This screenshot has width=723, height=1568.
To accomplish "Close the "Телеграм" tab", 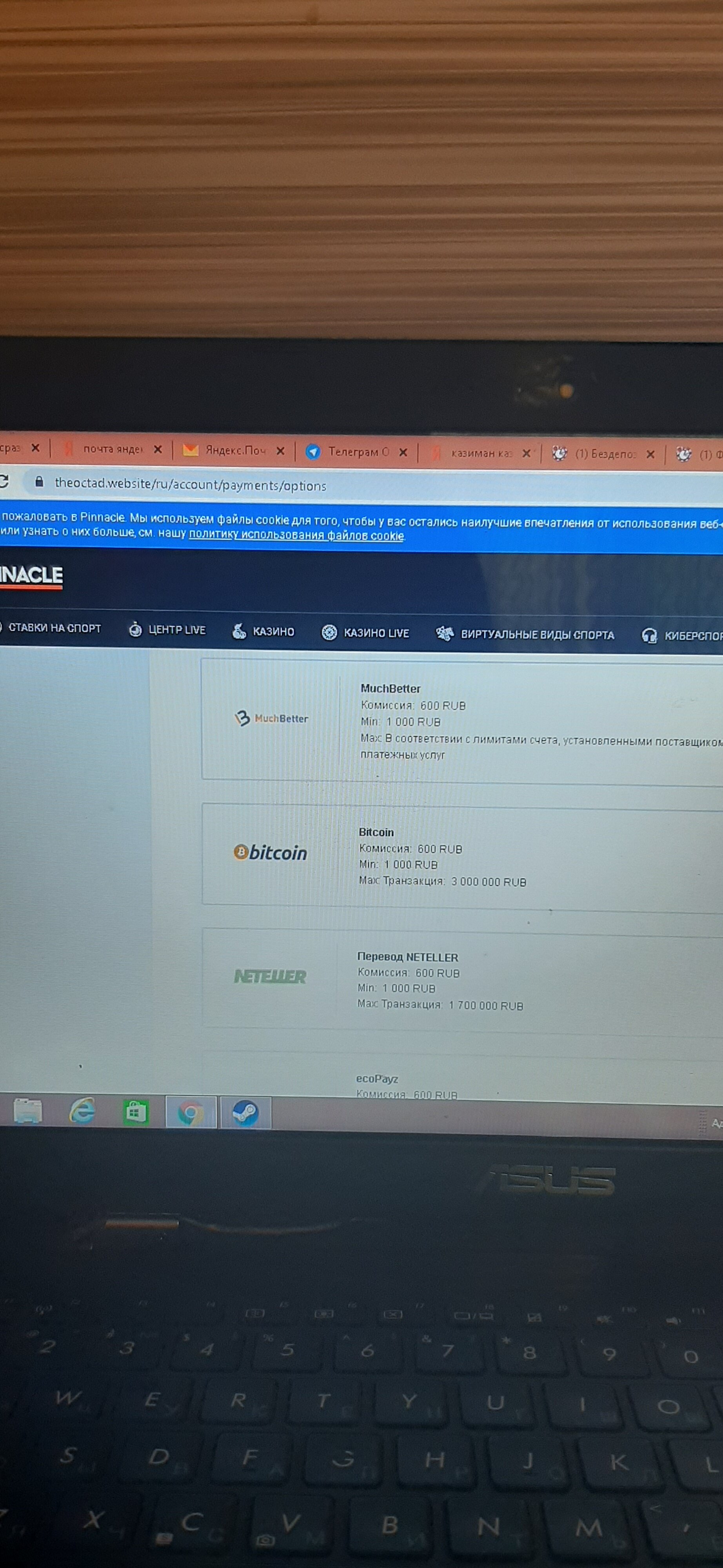I will click(403, 452).
